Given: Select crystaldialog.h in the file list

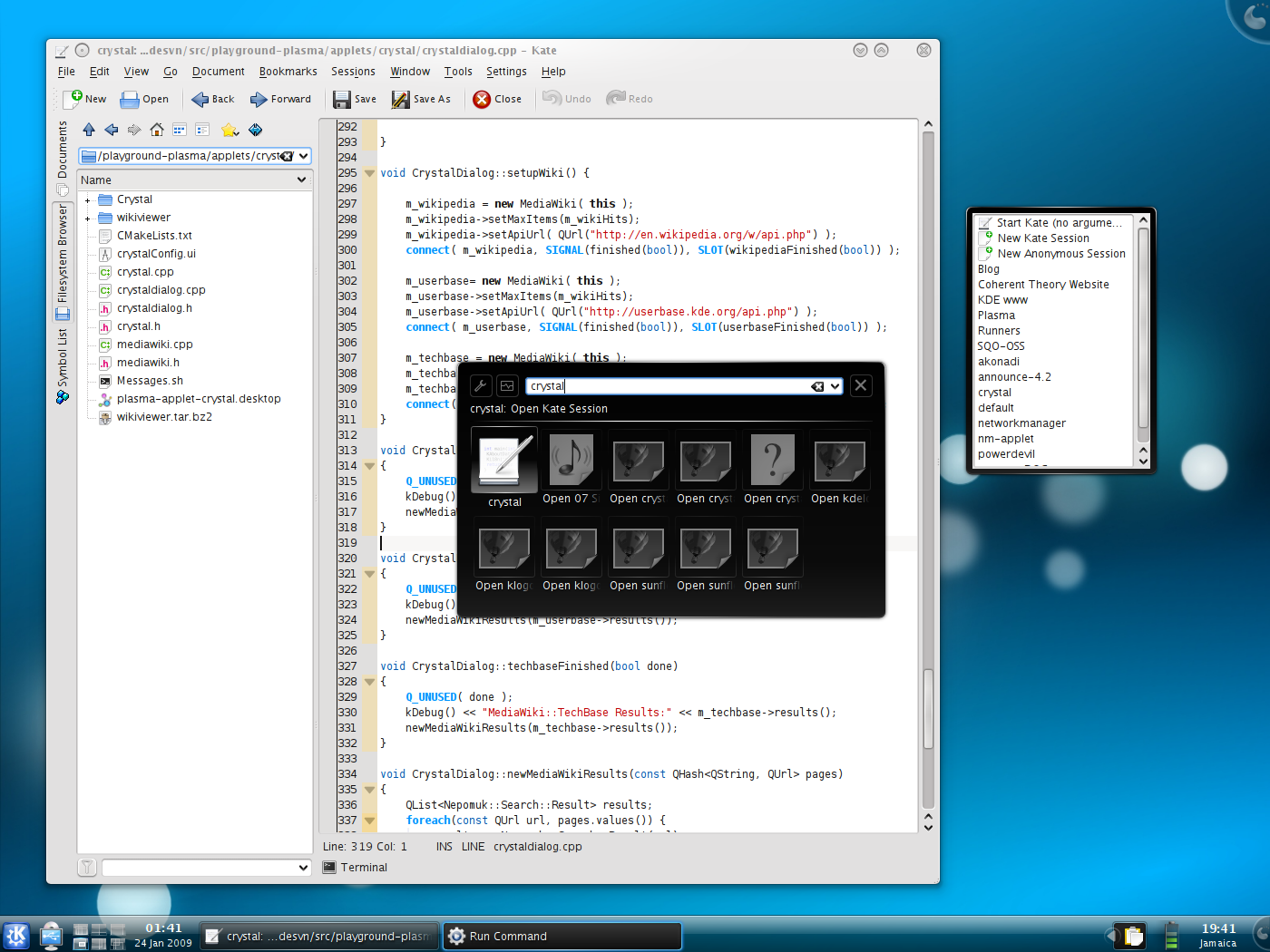Looking at the screenshot, I should tap(154, 308).
